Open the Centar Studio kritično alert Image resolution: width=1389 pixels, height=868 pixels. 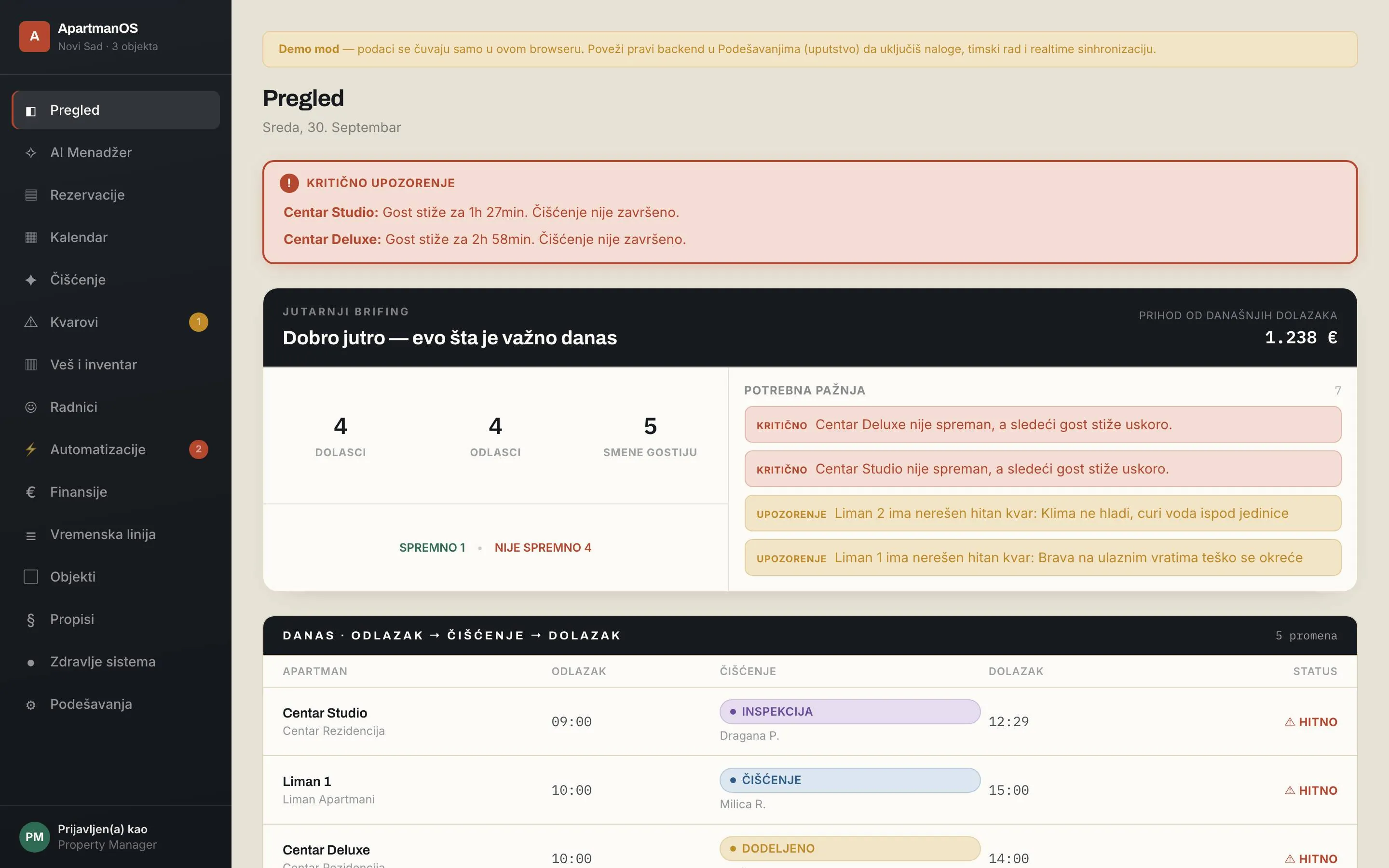point(1043,469)
